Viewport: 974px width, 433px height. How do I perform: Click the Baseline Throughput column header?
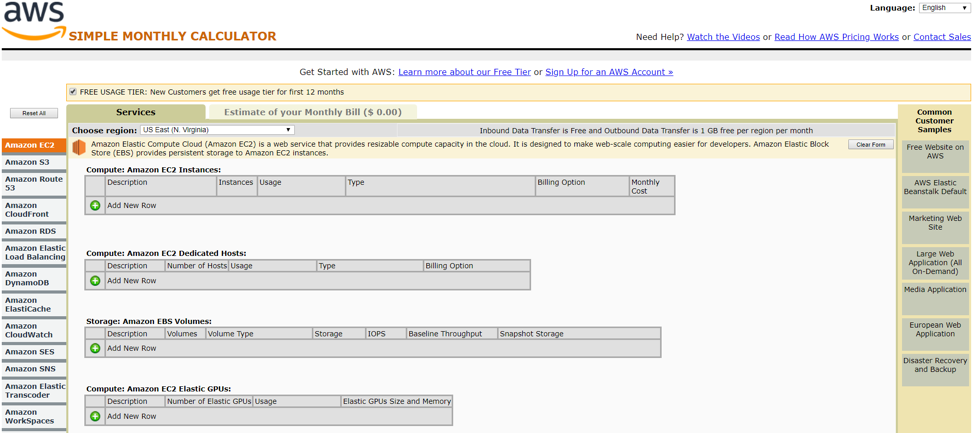coord(452,334)
